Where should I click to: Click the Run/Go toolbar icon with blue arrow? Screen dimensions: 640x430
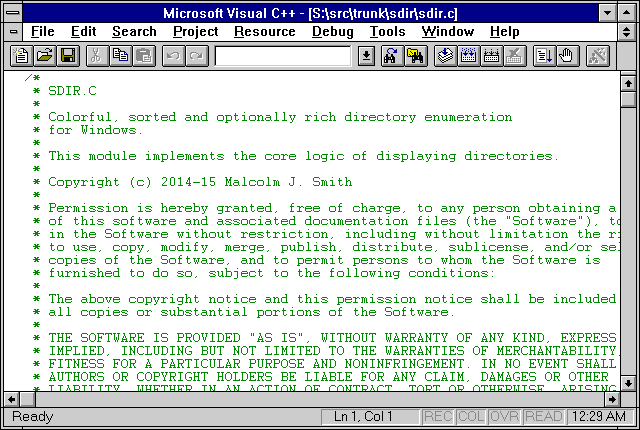click(x=544, y=56)
